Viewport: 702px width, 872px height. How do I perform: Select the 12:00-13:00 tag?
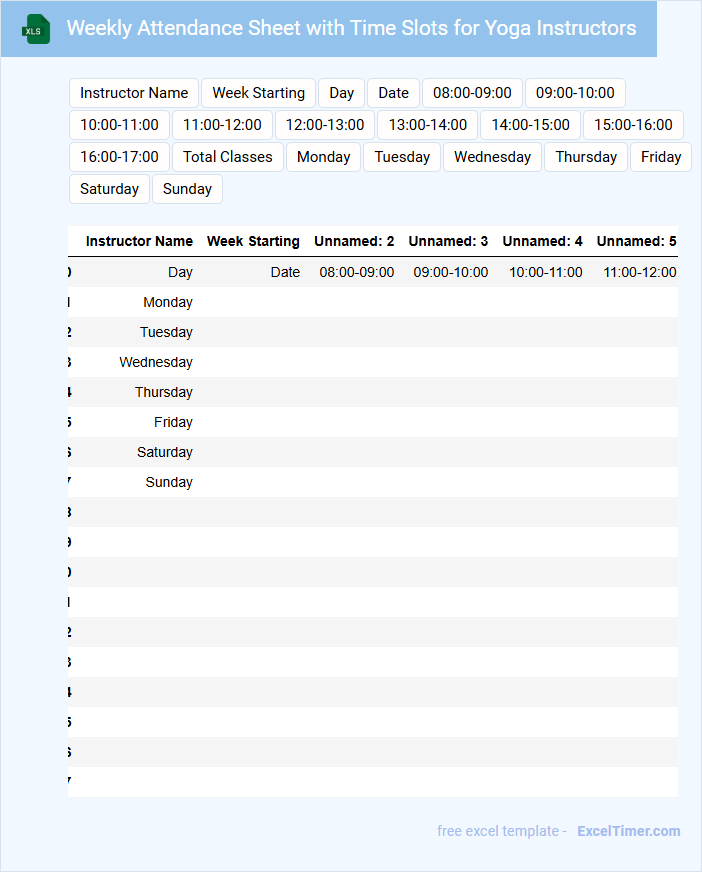coord(325,125)
